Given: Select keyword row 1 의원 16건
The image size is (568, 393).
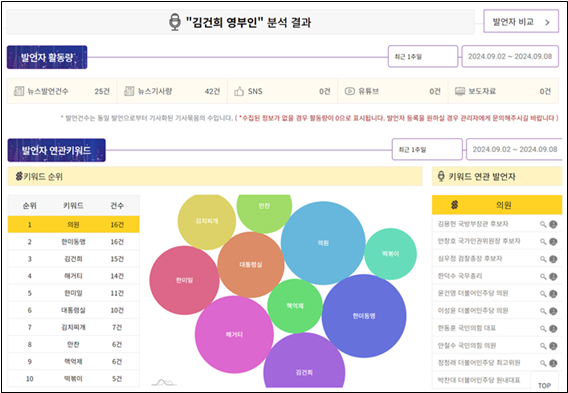Looking at the screenshot, I should [74, 225].
